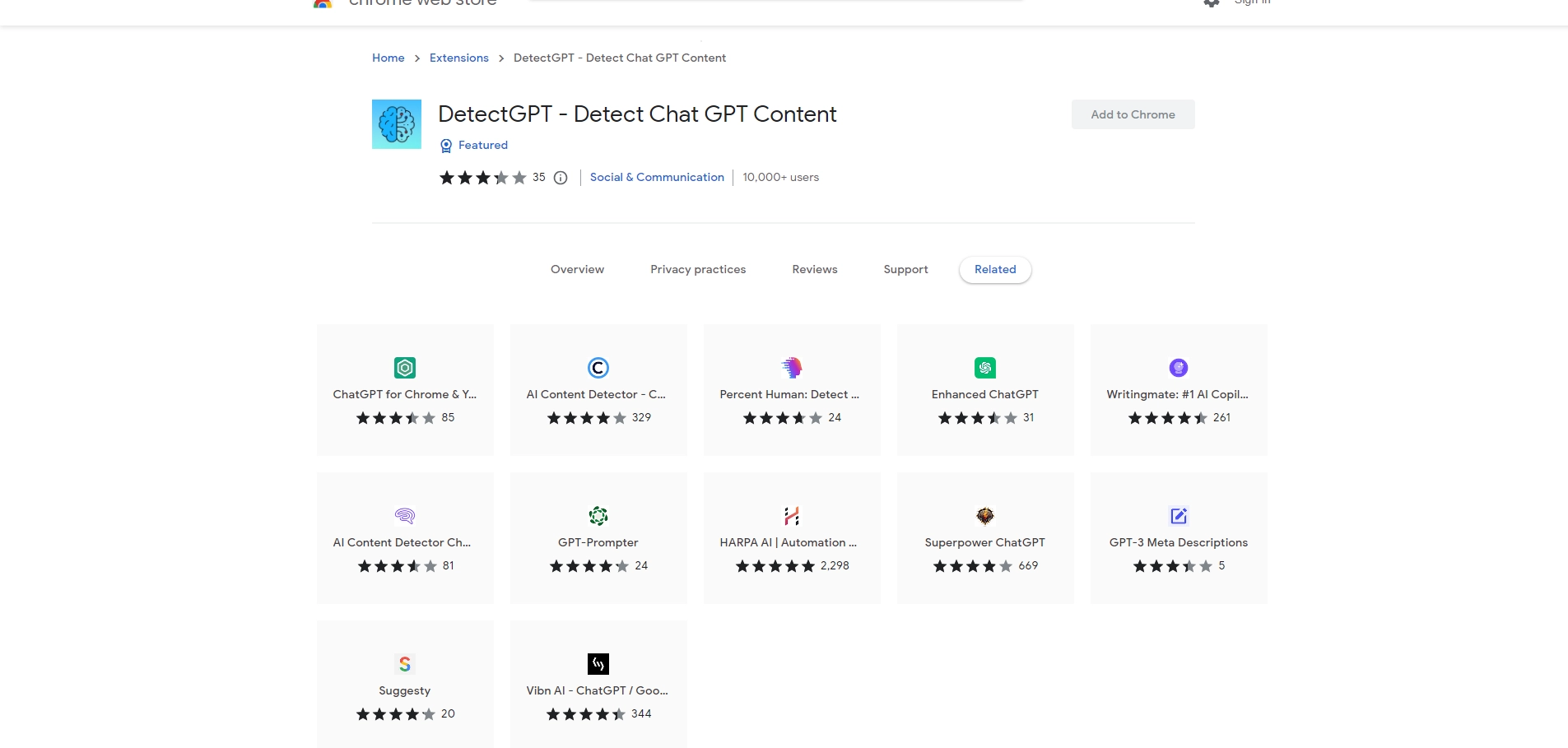Open the settings gear in the top bar

click(x=1211, y=4)
